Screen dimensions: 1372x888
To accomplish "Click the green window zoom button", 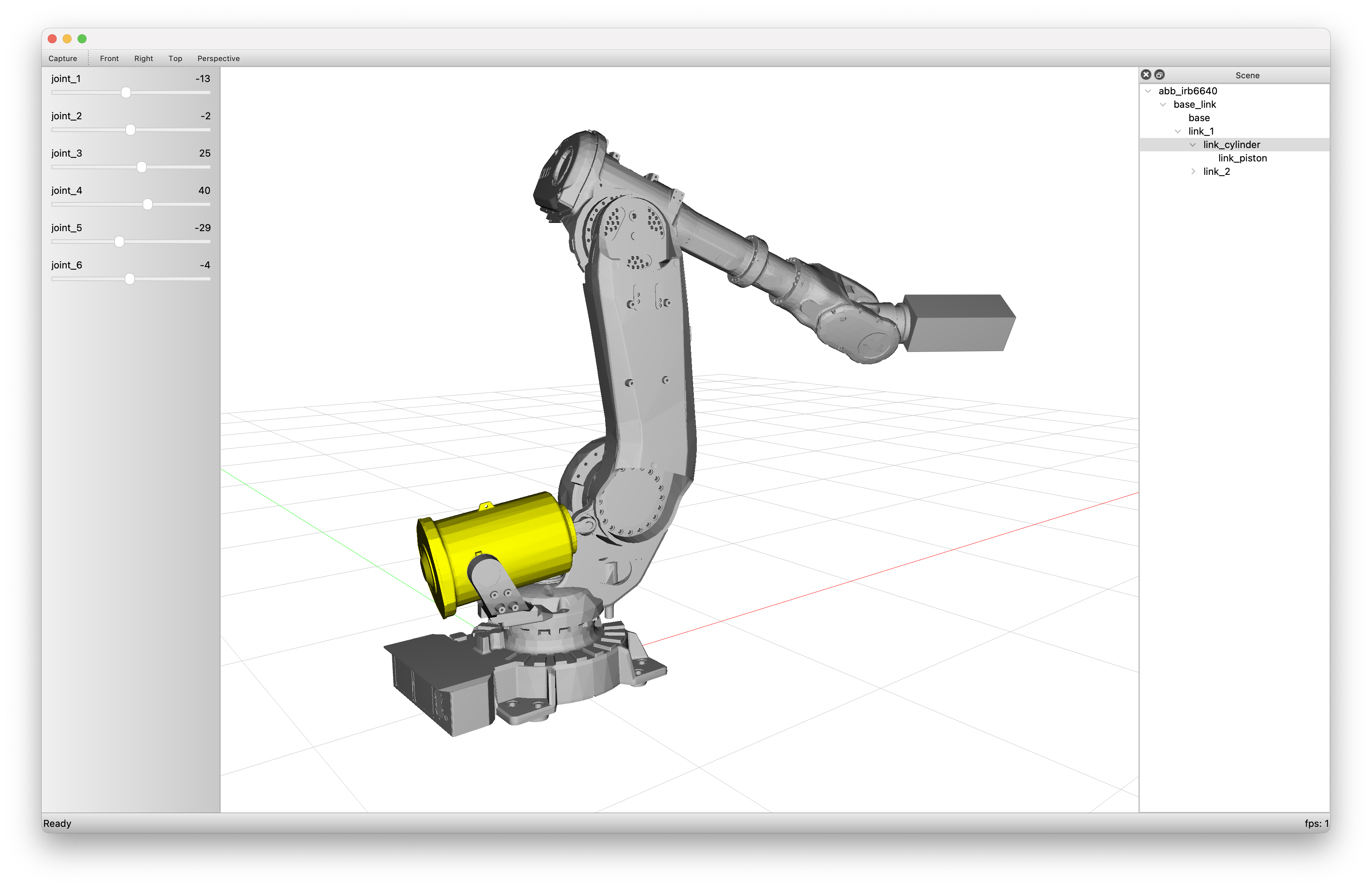I will point(82,39).
